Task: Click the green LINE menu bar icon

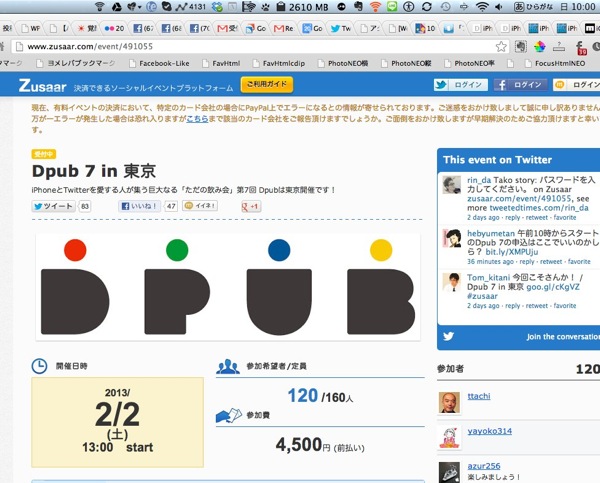Action: coord(392,7)
